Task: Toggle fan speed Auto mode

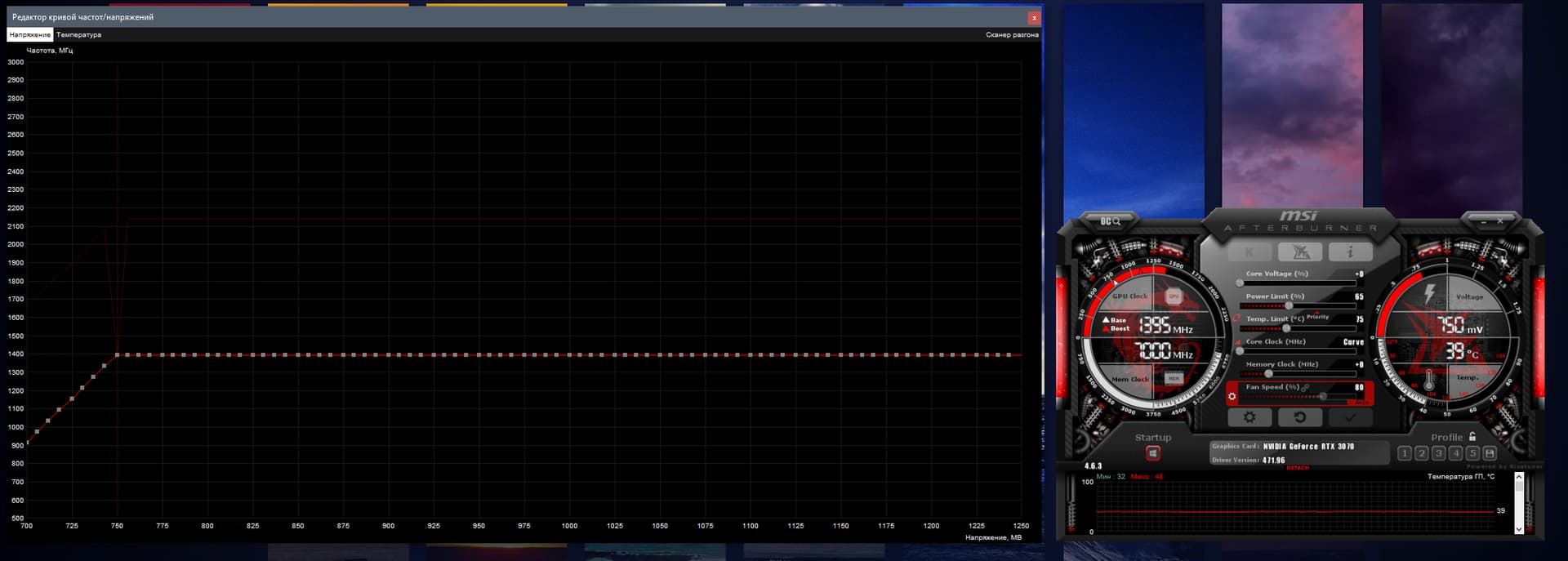Action: click(x=1361, y=402)
